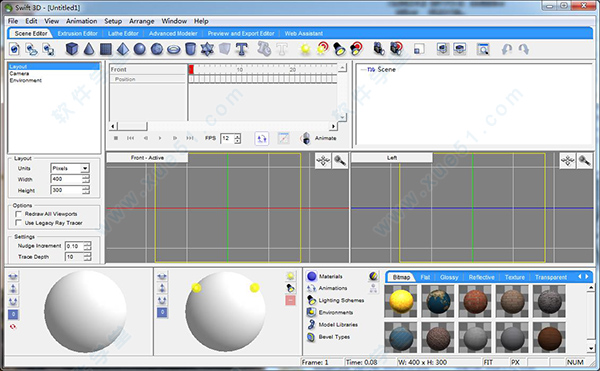Screen dimensions: 600x371
Task: Pan the Front viewport with the arrows icon
Action: [x=323, y=161]
